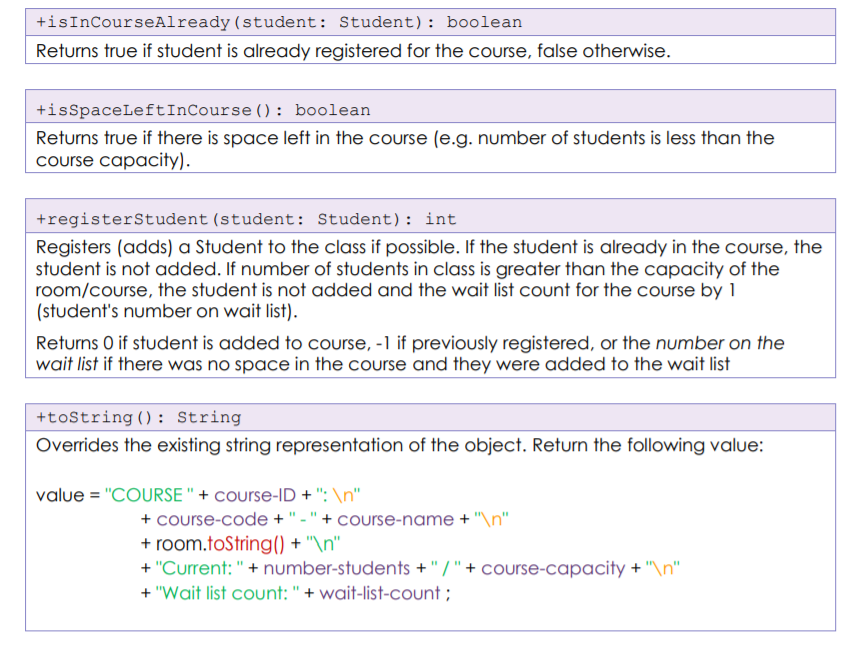Screen dimensions: 855x650
Task: Click the red 'toString()' in room.toString()
Action: [246, 544]
